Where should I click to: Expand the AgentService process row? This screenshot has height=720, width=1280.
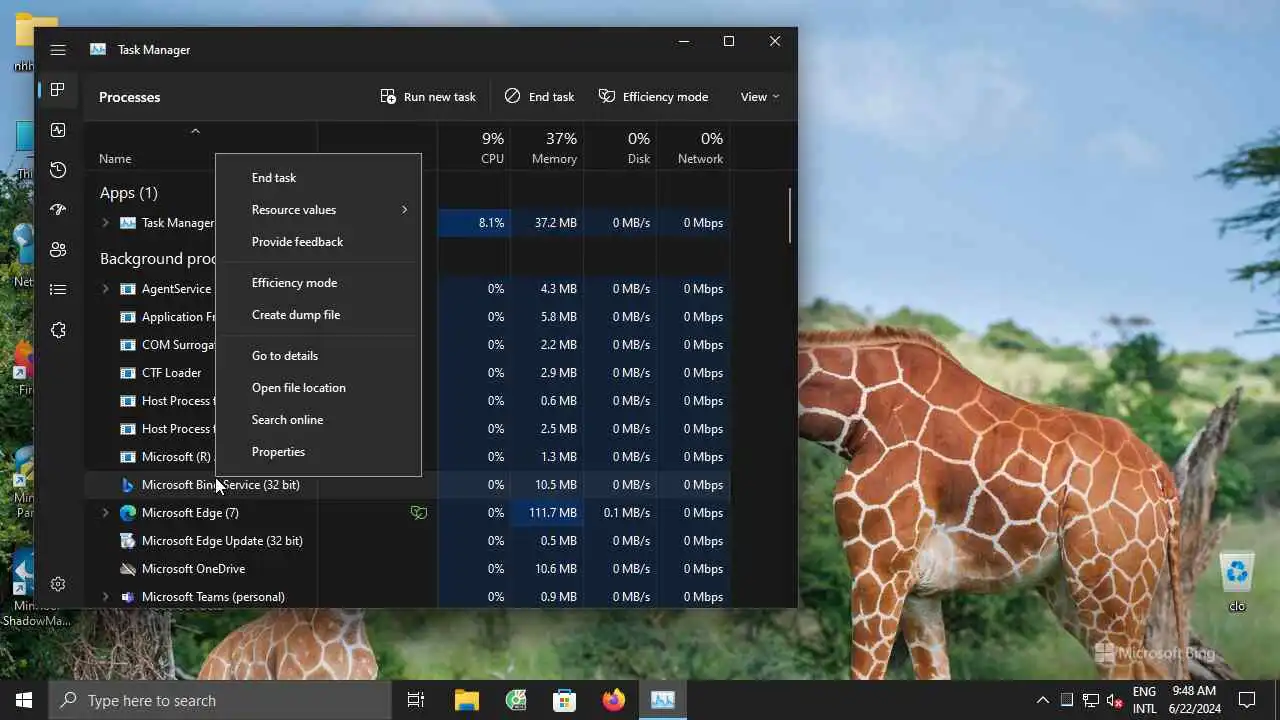[x=105, y=289]
